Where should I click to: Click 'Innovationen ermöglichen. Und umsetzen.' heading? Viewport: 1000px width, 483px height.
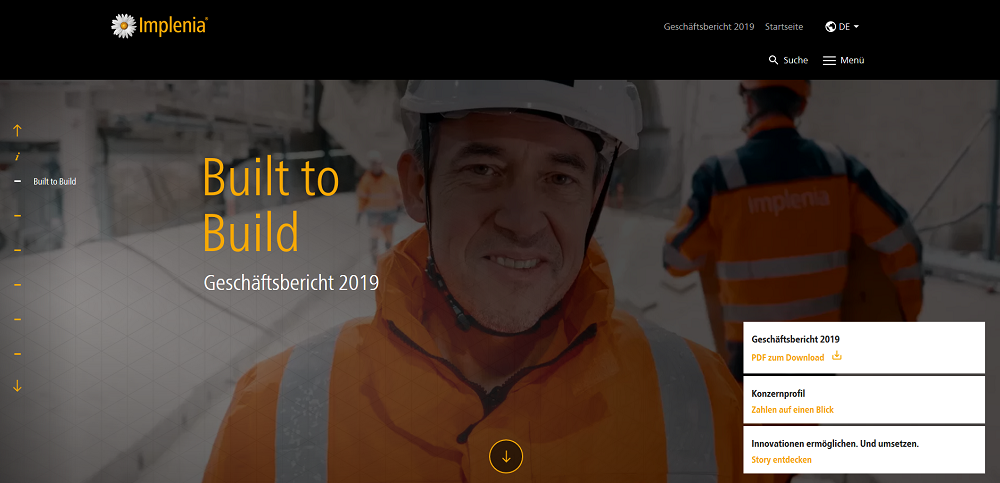point(835,443)
